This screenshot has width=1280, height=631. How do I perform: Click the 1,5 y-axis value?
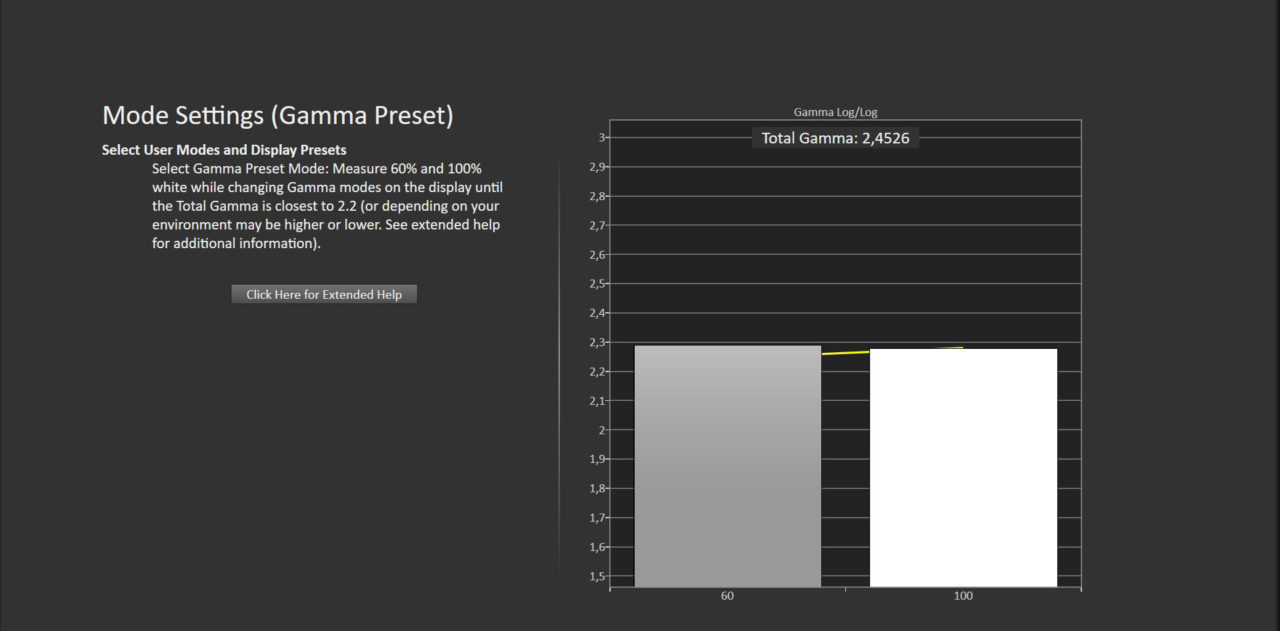point(596,577)
